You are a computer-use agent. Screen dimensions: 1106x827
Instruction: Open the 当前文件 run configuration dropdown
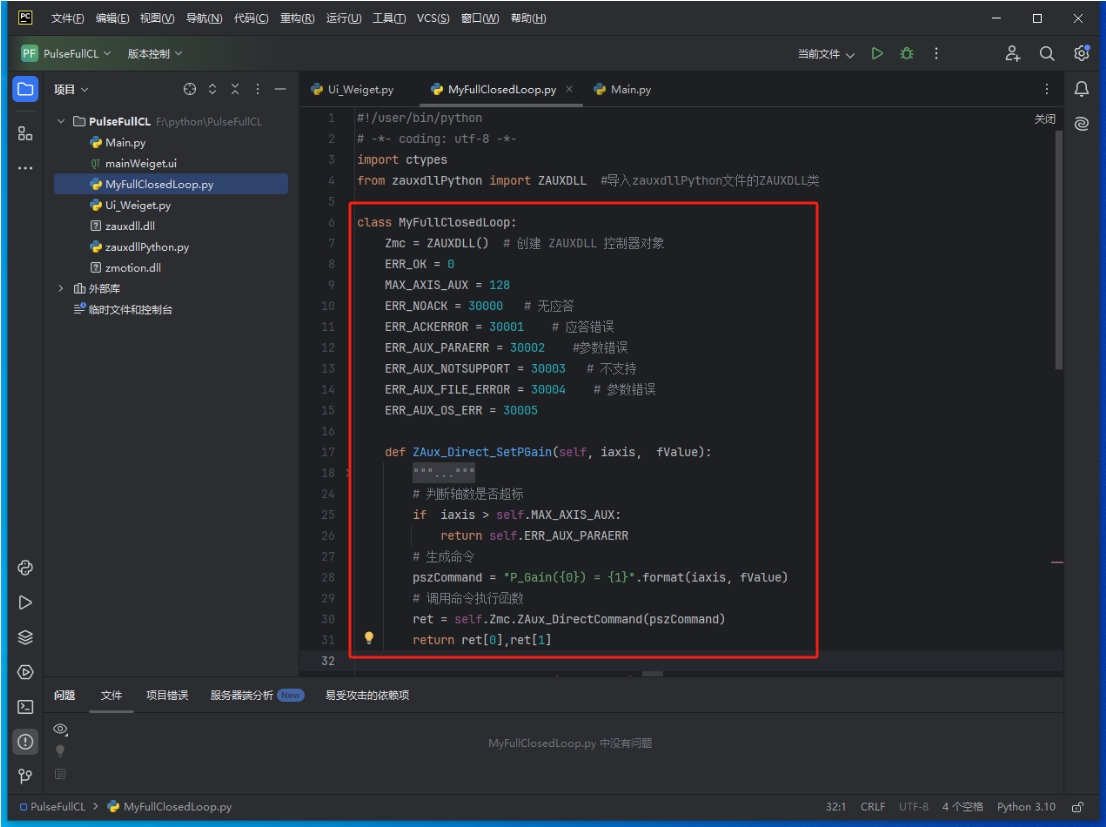coord(826,54)
